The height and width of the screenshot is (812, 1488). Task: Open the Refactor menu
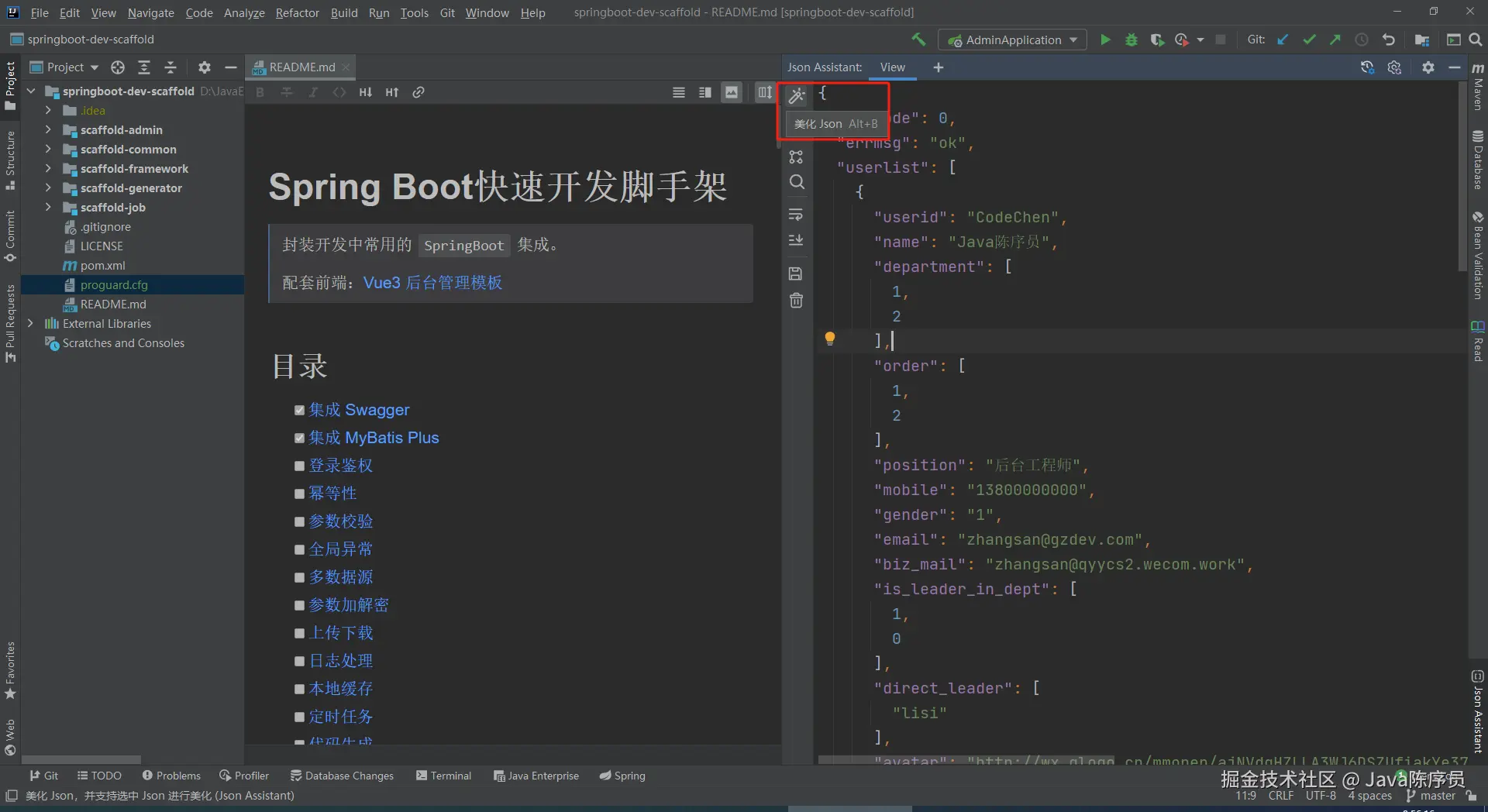click(297, 12)
